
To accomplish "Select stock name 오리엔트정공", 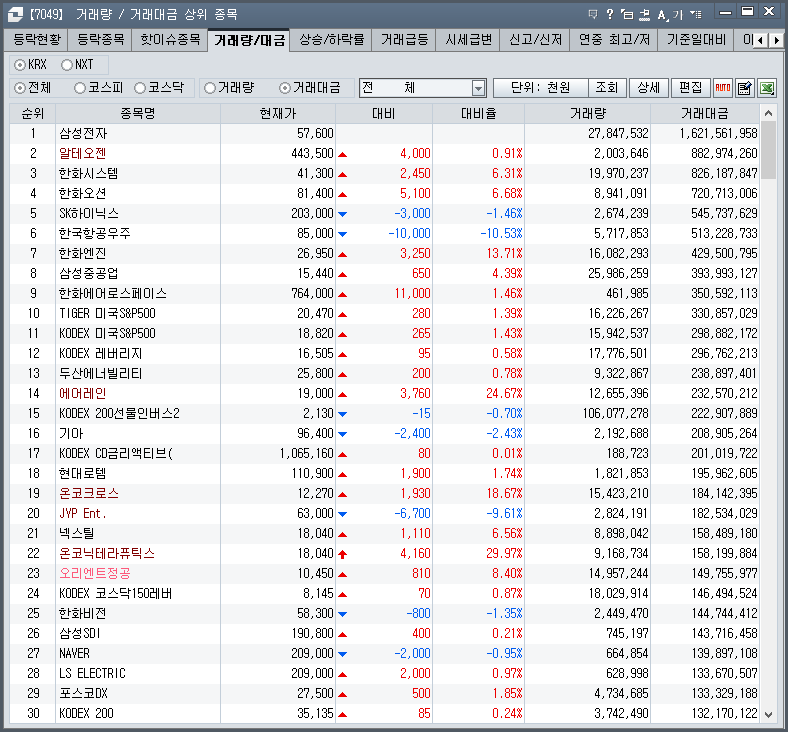I will [x=95, y=574].
